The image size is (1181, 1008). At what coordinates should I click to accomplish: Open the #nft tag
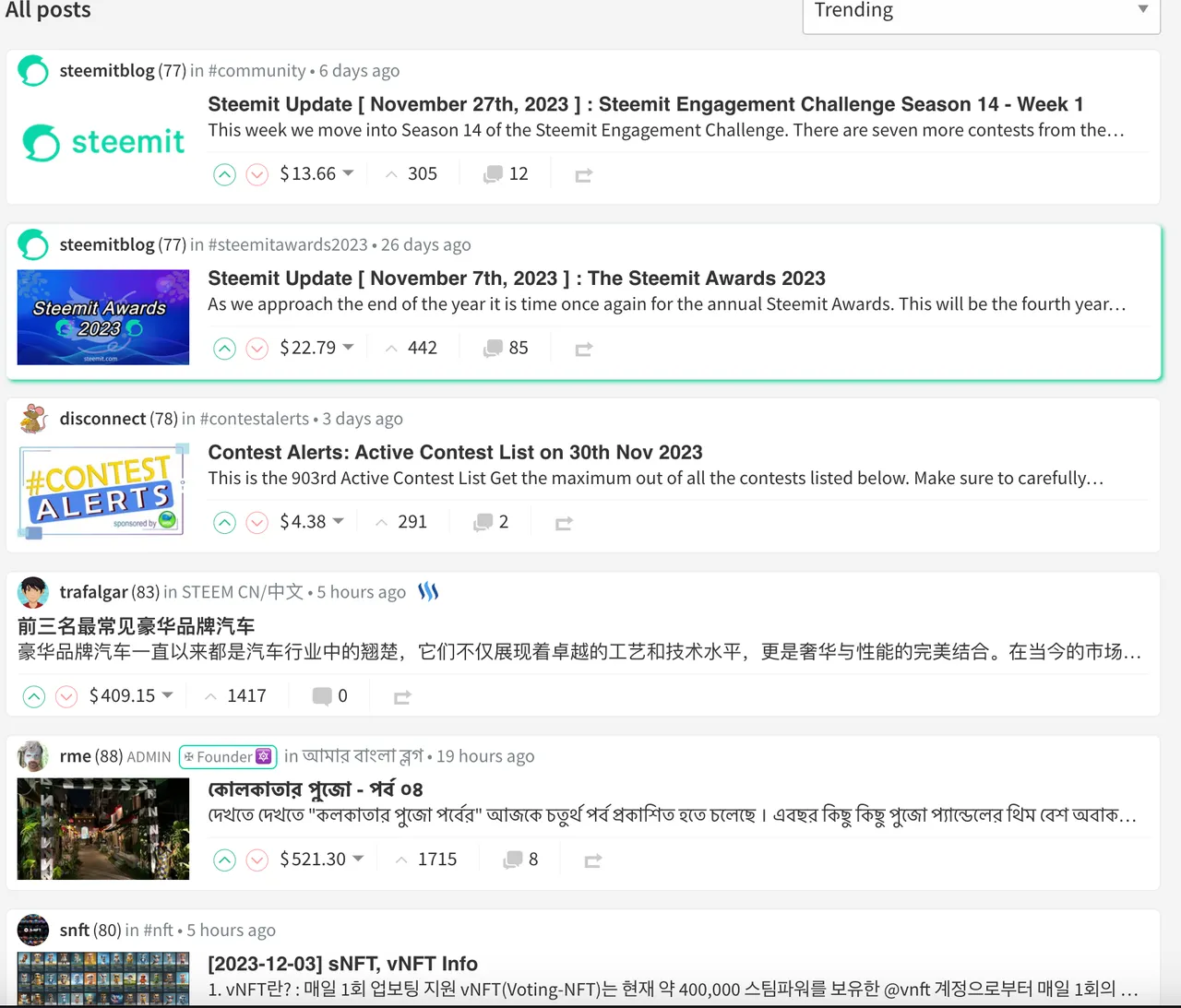point(158,931)
